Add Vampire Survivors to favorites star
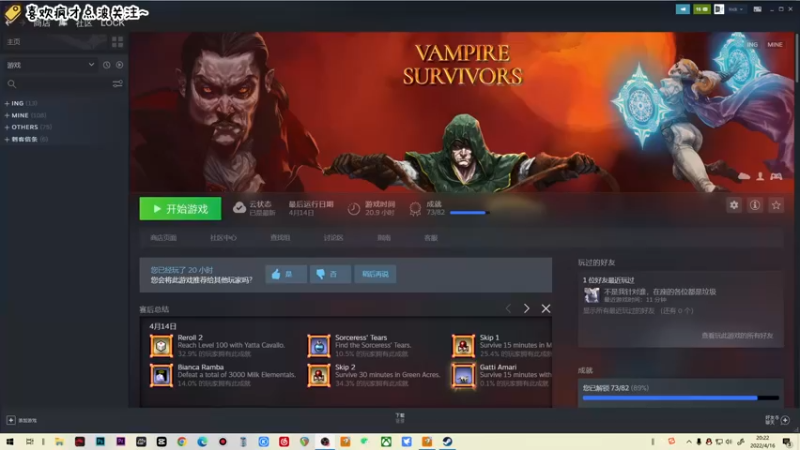 point(776,205)
